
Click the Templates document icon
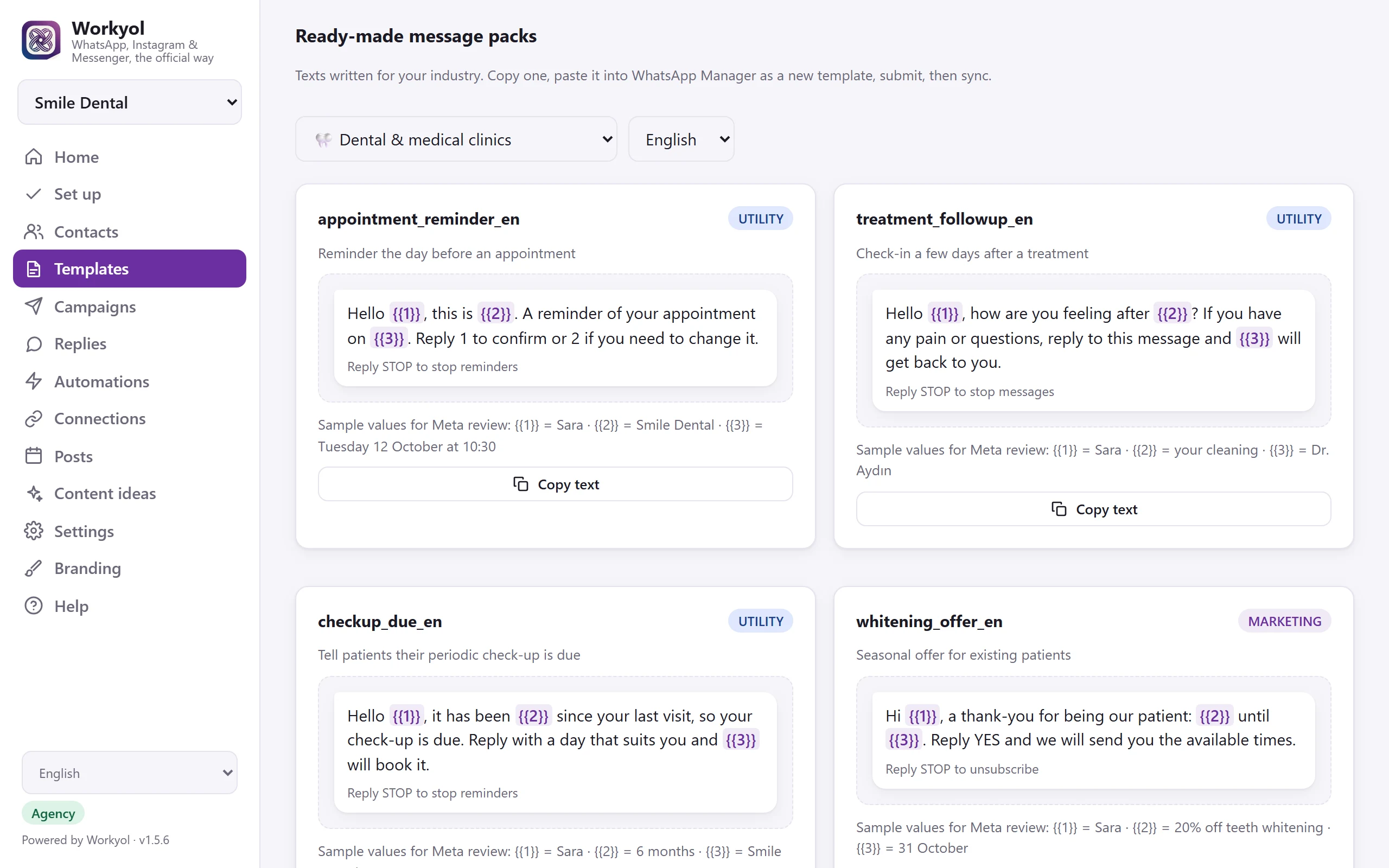tap(34, 269)
